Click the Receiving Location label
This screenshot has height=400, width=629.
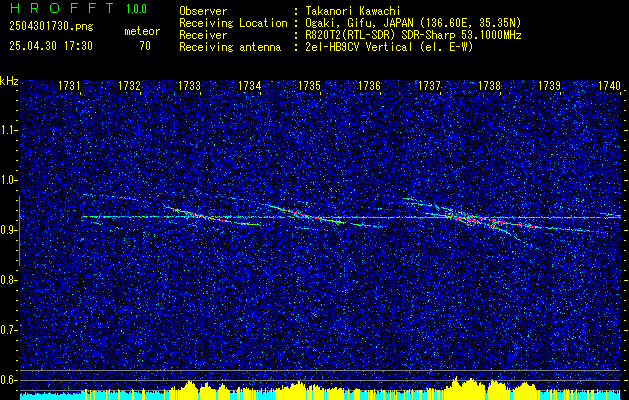233,23
